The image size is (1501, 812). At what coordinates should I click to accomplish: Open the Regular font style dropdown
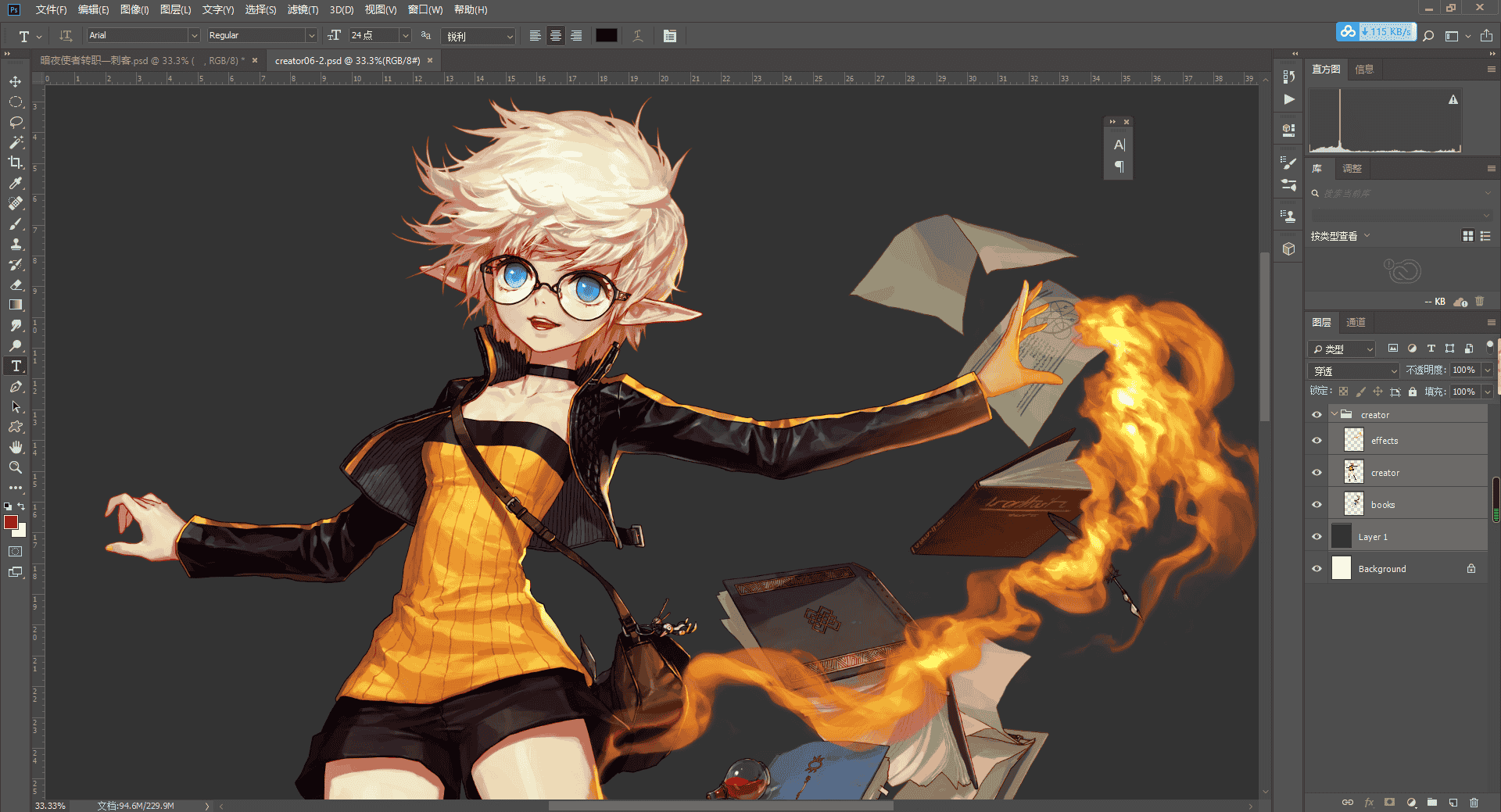(311, 35)
